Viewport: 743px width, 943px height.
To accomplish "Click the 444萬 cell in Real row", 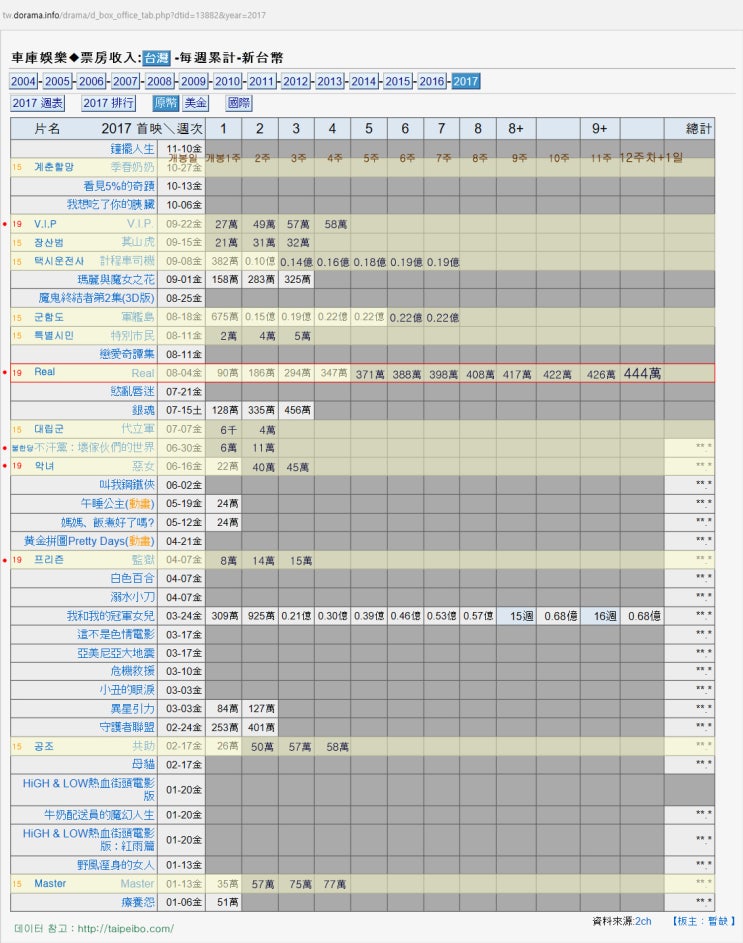I will coord(643,373).
